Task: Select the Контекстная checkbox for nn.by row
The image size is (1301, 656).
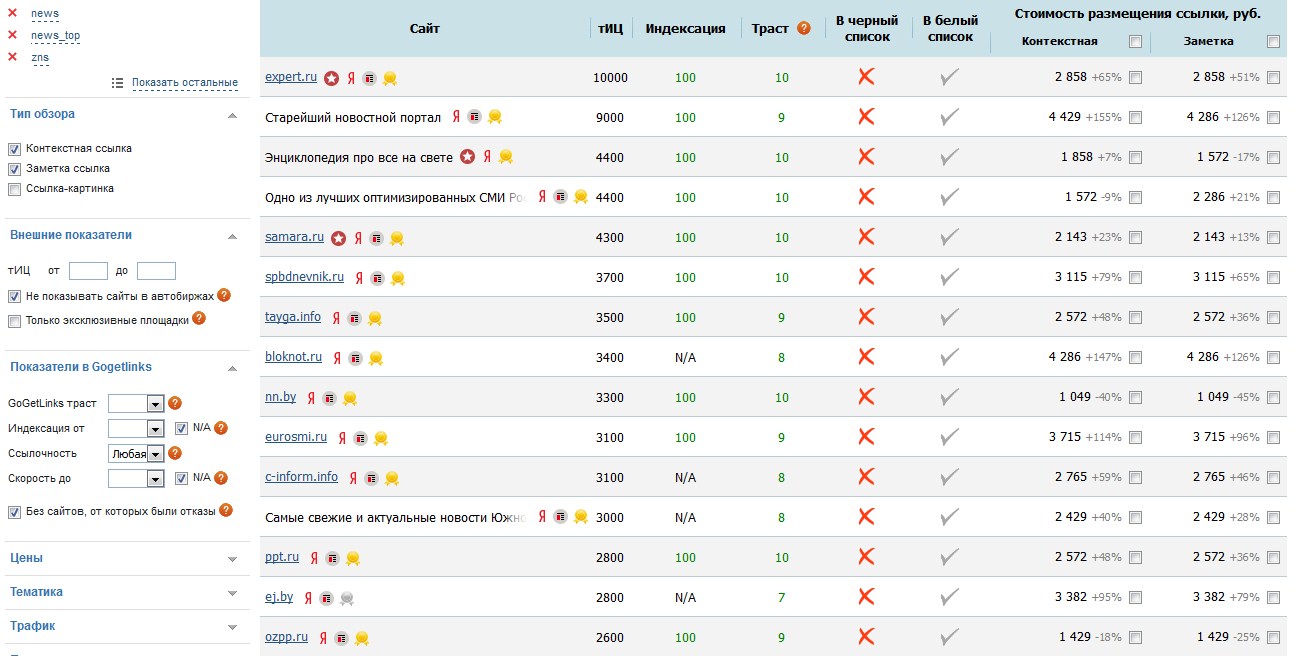Action: [x=1135, y=397]
